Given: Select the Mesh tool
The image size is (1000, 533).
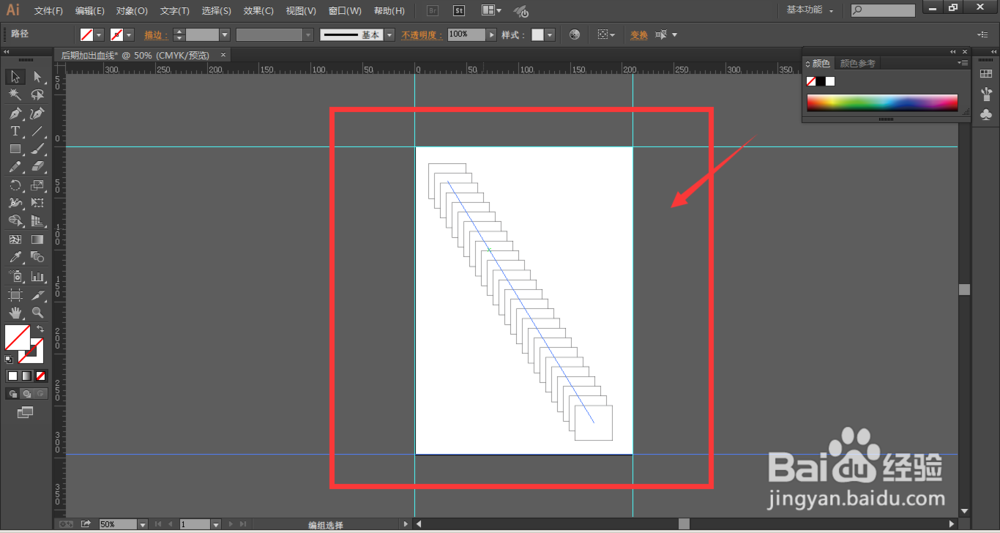Looking at the screenshot, I should coord(15,240).
